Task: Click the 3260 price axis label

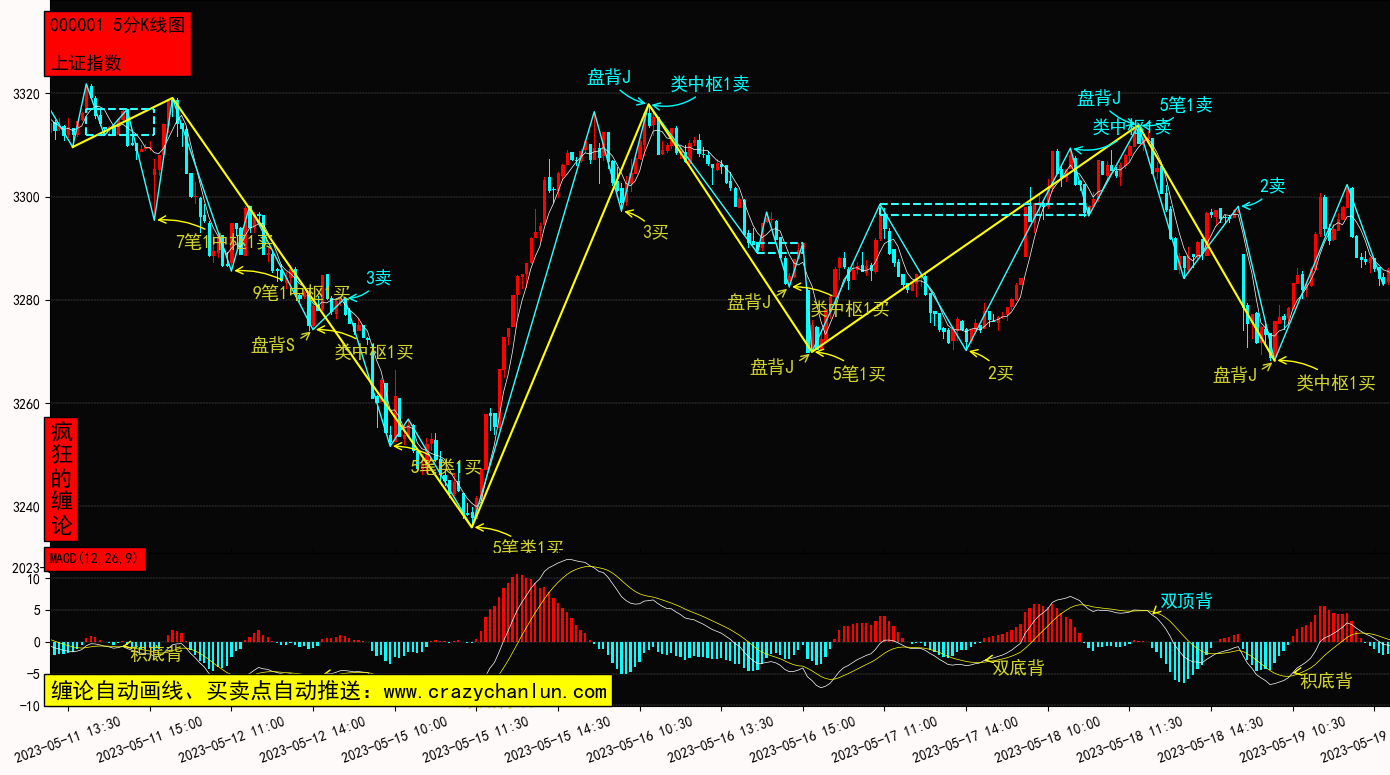Action: (x=26, y=404)
